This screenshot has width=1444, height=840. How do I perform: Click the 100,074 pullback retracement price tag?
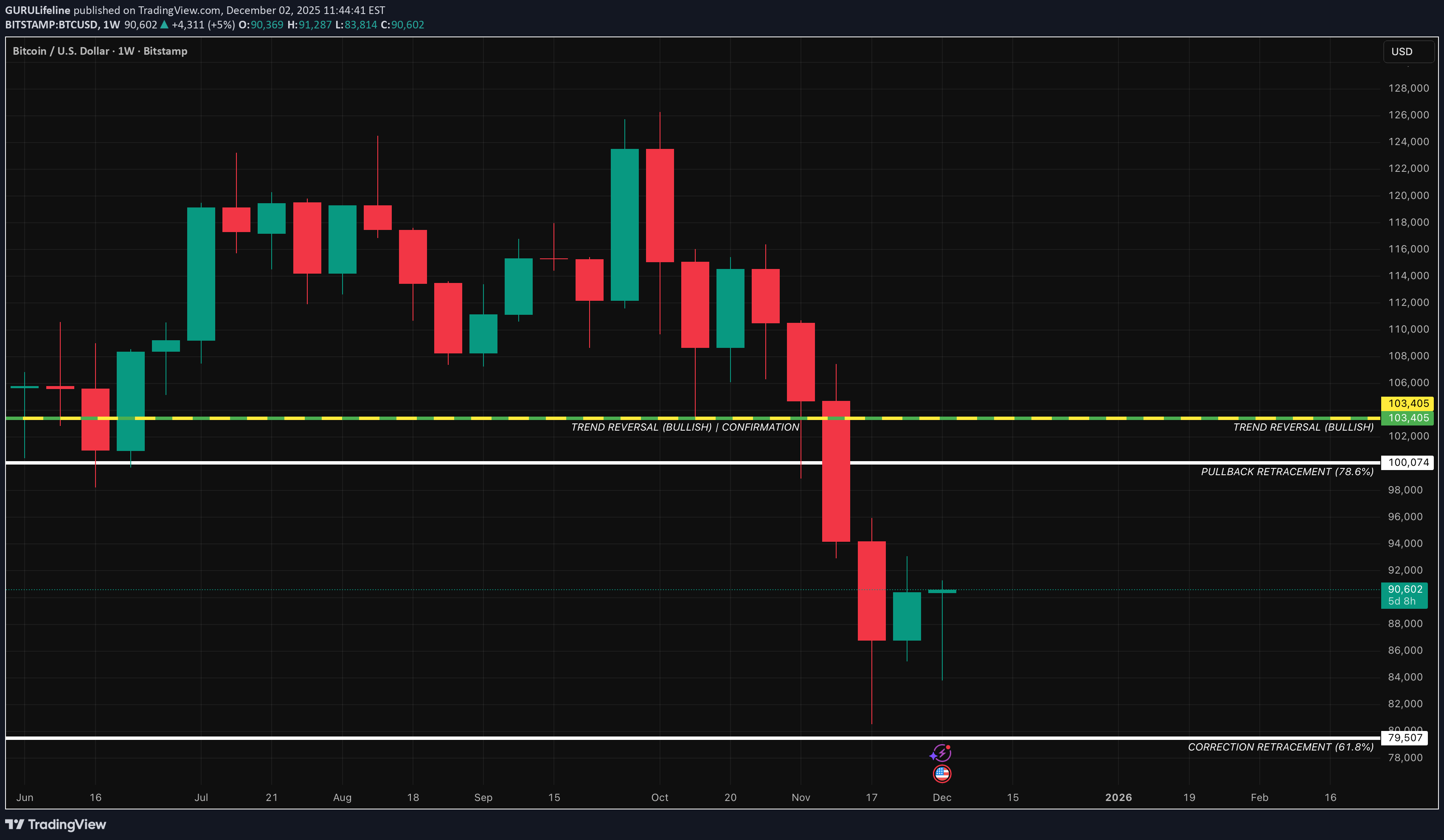pos(1408,463)
